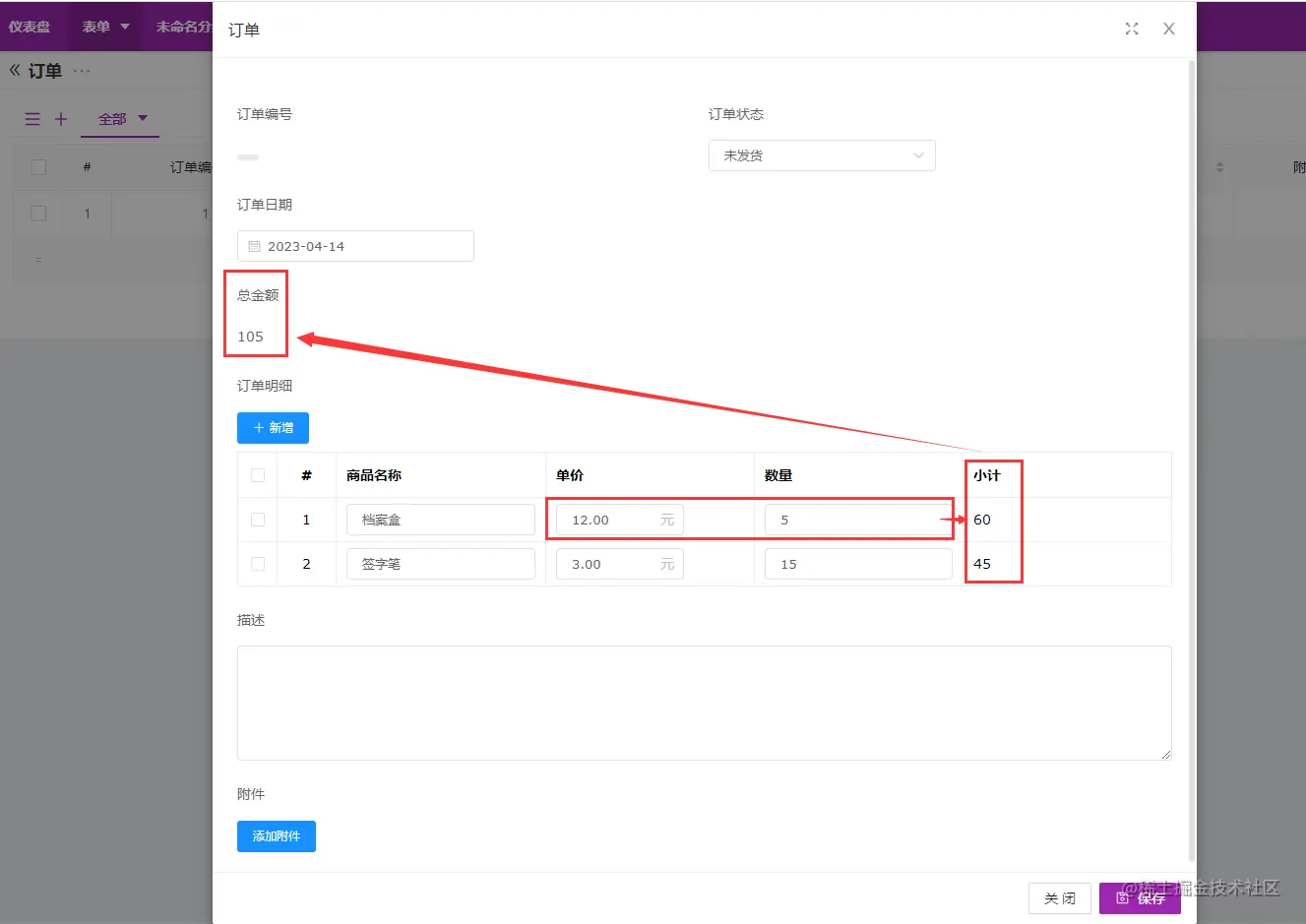Screen dimensions: 1306x924
Task: Maximize the 订单 dialog with the fullscreen icon
Action: (x=1132, y=30)
